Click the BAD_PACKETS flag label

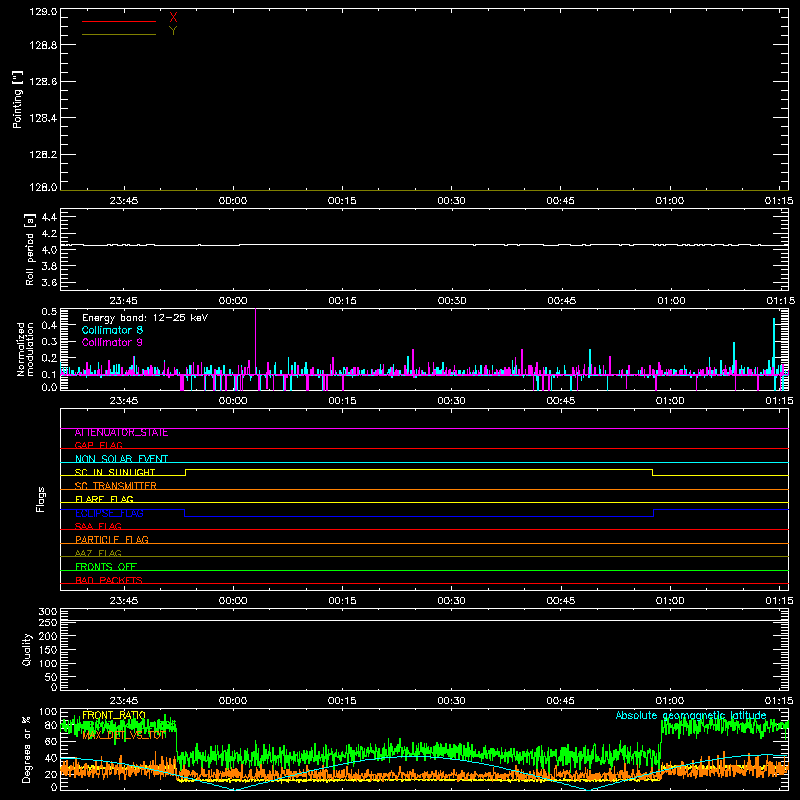click(x=109, y=580)
